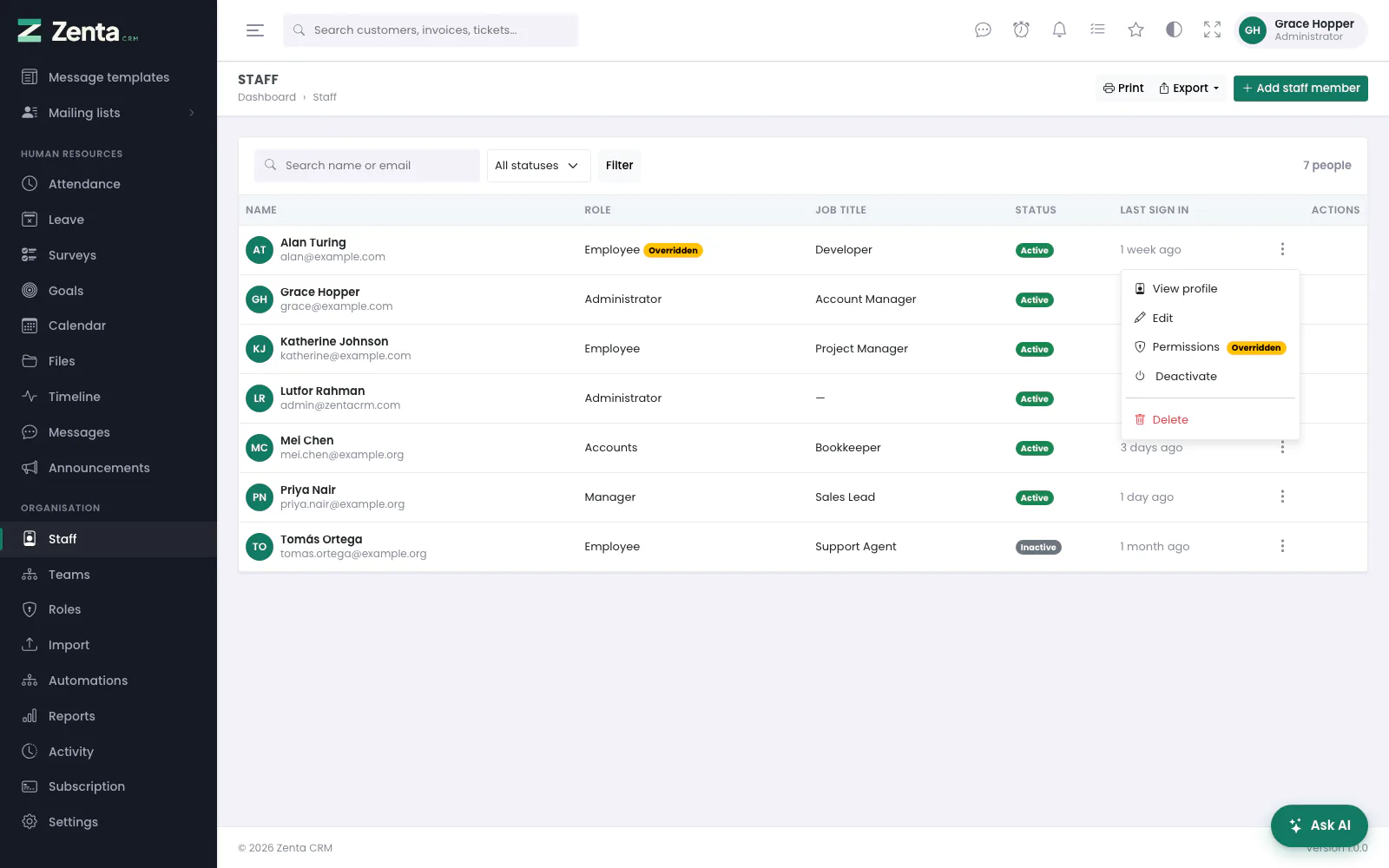1389x868 pixels.
Task: Open the notifications bell
Action: (1059, 30)
